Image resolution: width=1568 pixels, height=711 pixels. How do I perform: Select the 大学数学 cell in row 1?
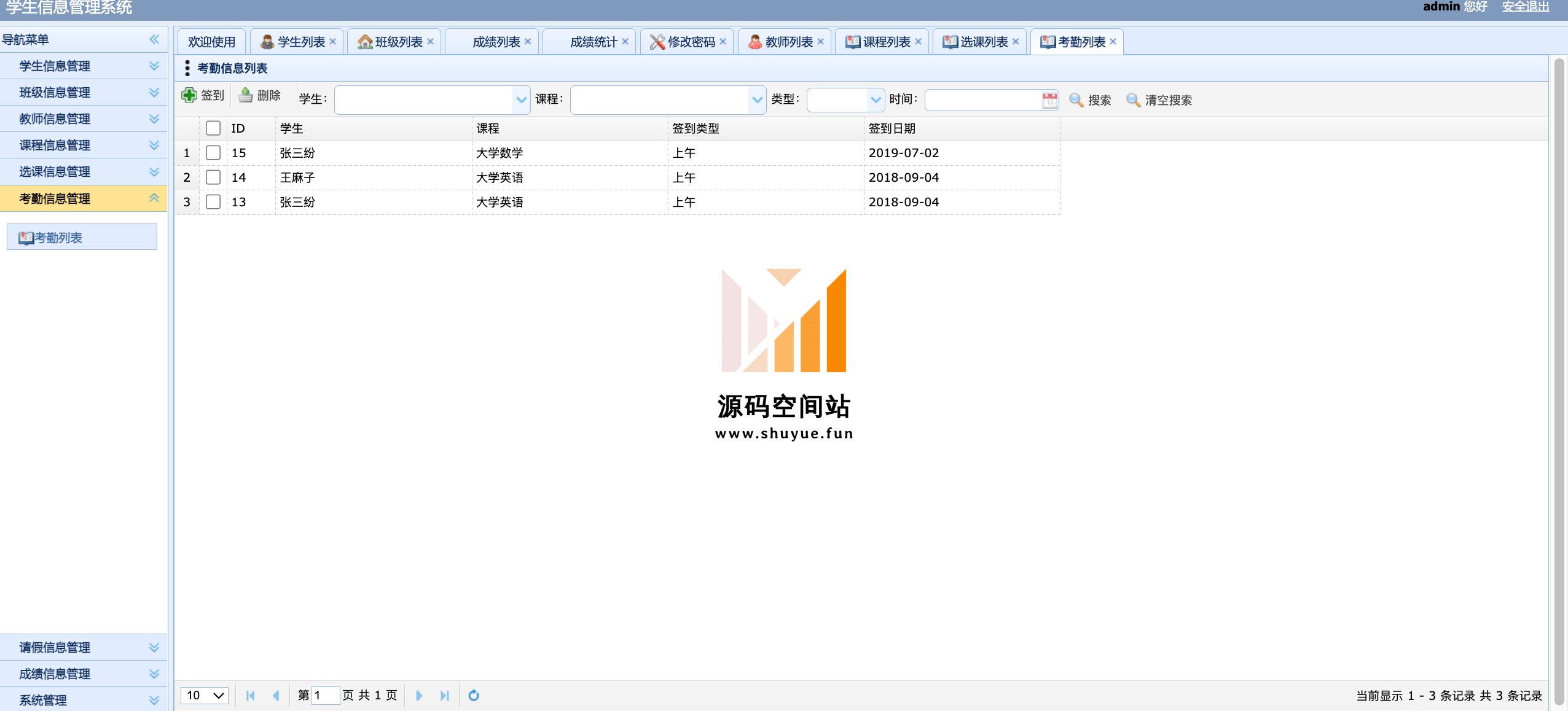coord(570,153)
